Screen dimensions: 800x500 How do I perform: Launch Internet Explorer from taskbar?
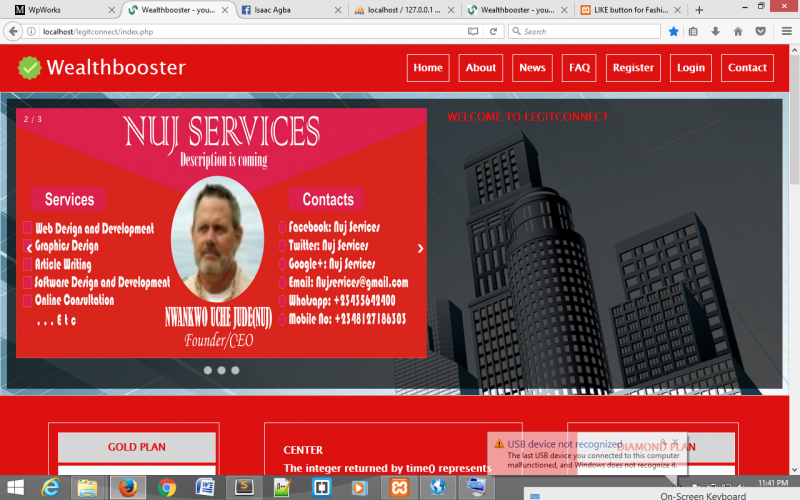[51, 488]
